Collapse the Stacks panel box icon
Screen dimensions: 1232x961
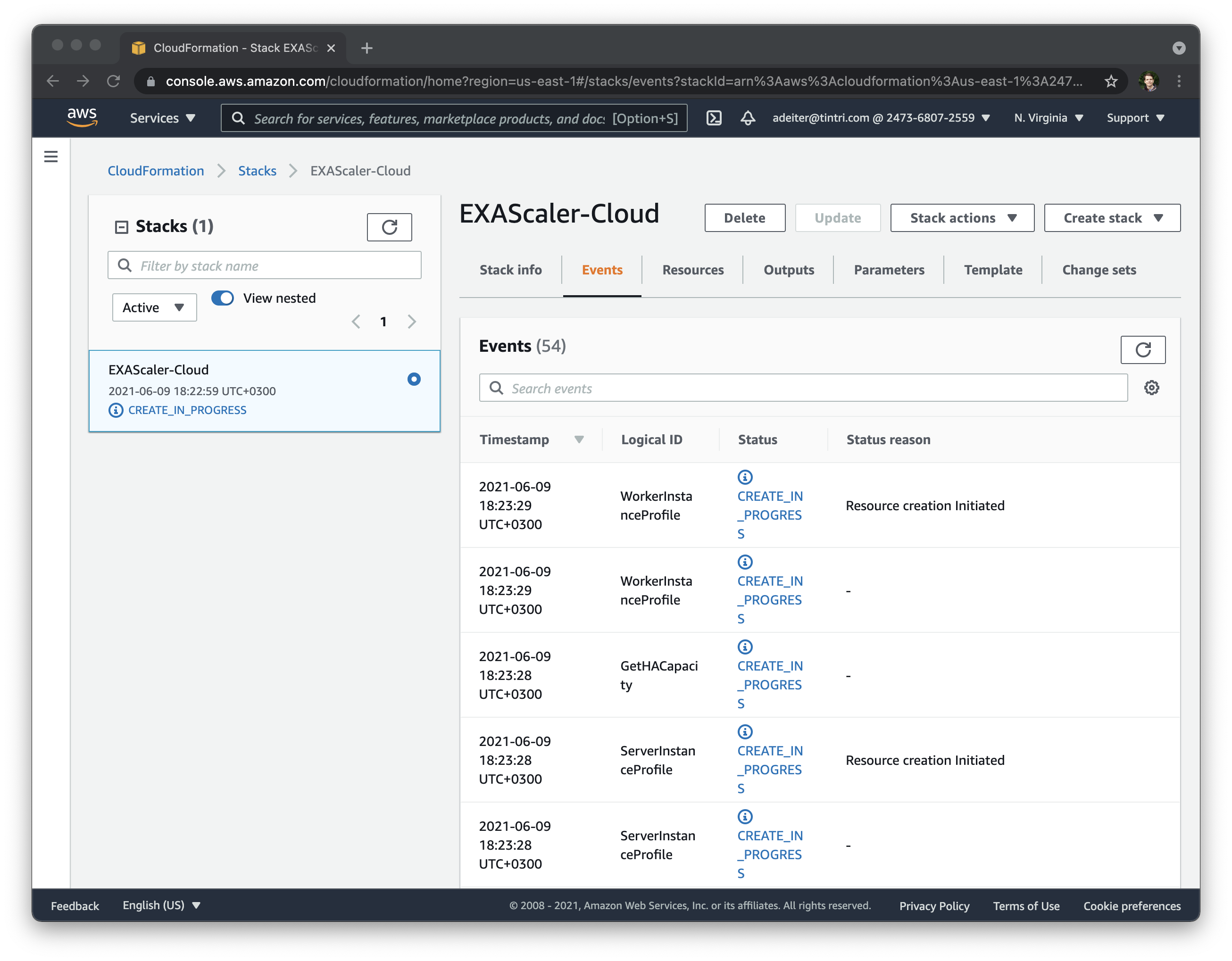point(122,227)
